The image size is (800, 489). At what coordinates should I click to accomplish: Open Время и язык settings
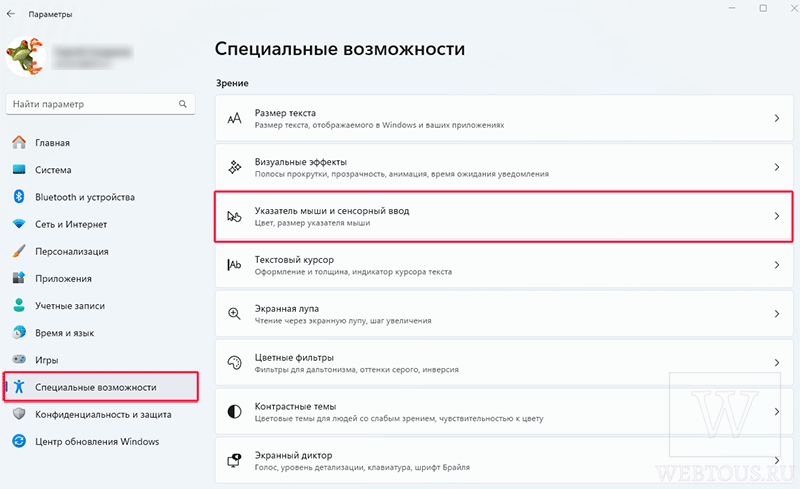pyautogui.click(x=101, y=332)
